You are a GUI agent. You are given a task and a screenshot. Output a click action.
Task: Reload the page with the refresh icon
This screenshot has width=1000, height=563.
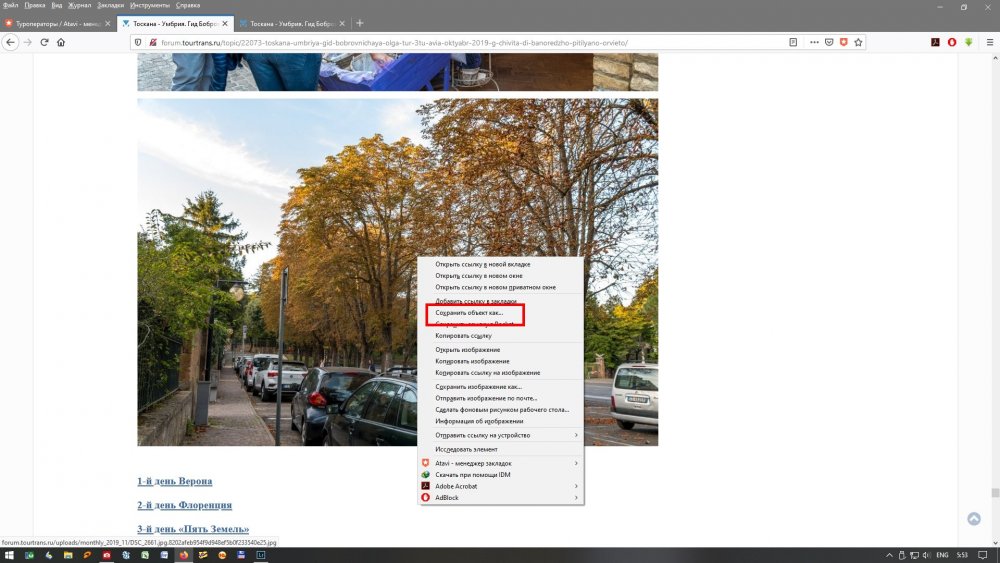43,42
